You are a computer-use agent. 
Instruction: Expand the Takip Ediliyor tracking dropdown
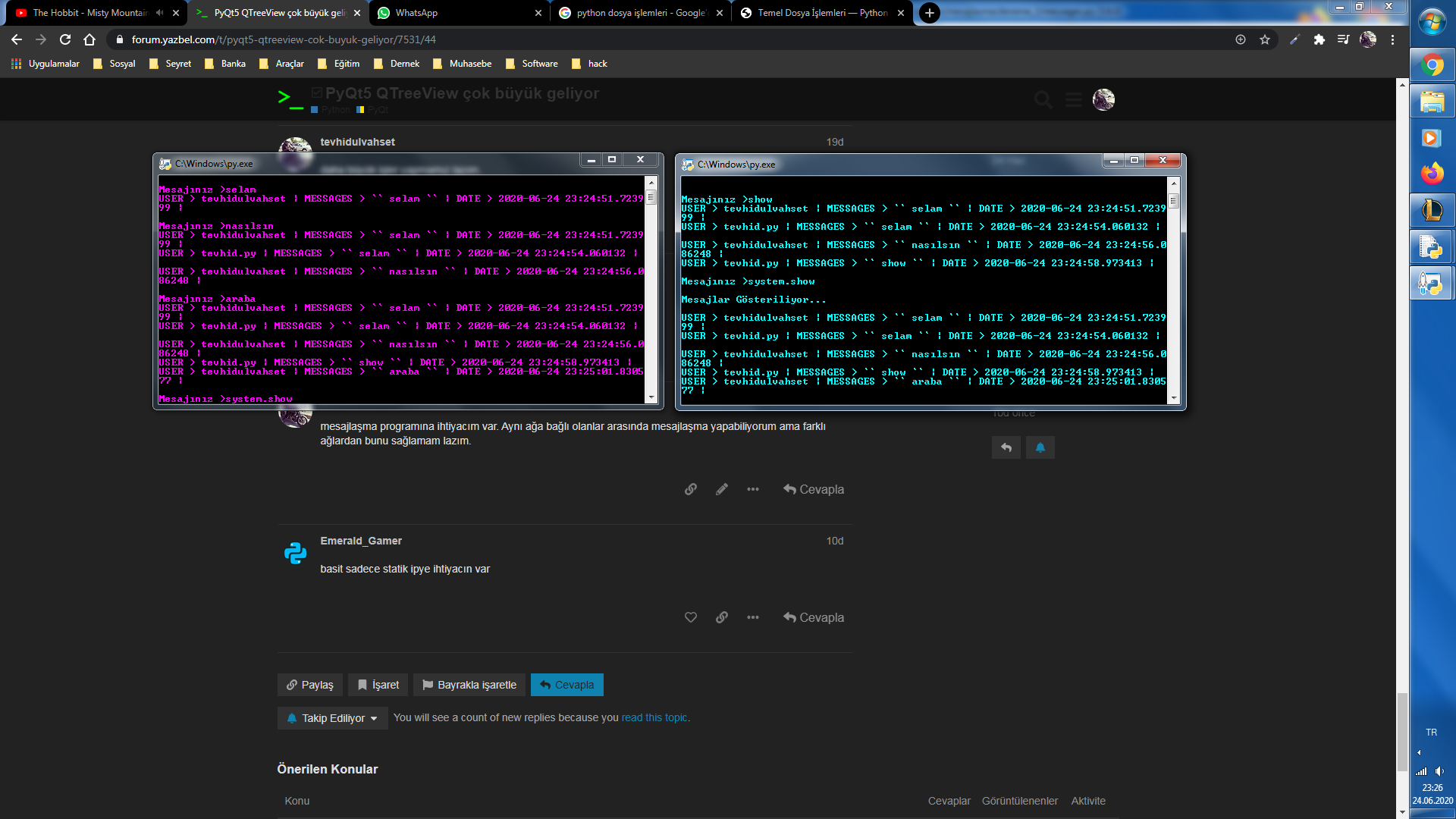(x=333, y=718)
